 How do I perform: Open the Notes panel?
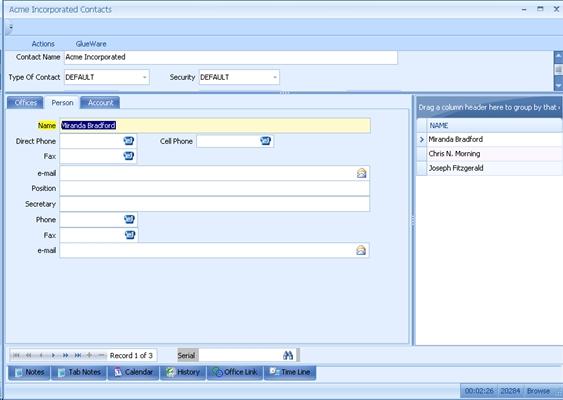coord(29,372)
